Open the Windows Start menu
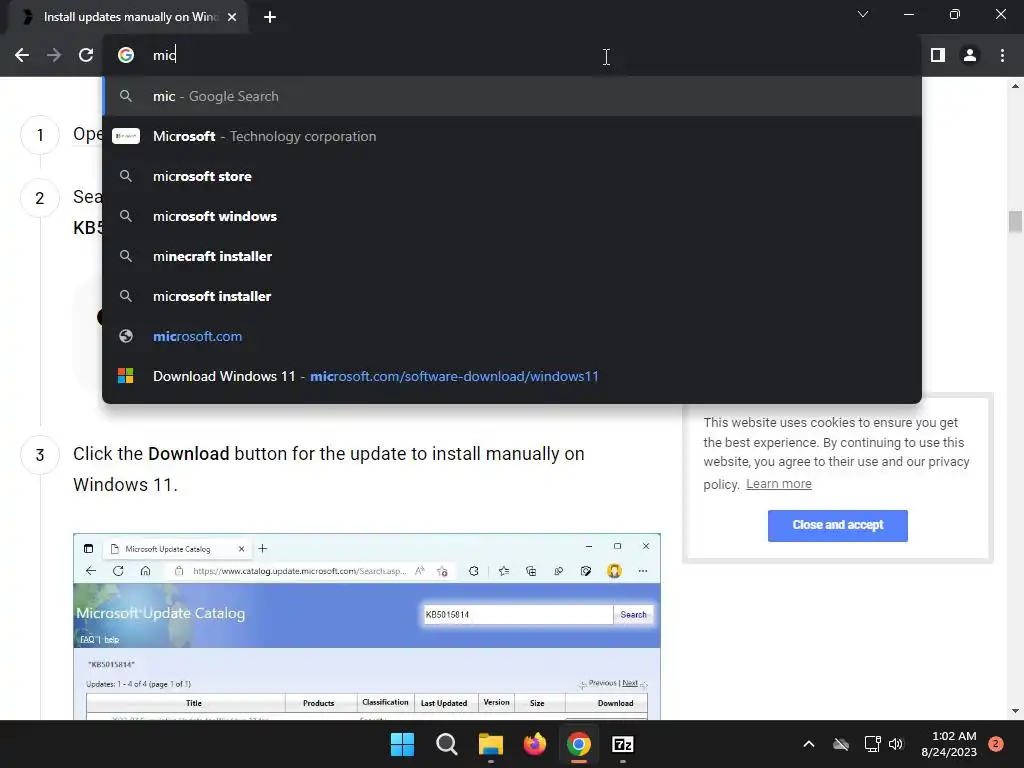Viewport: 1024px width, 768px height. [x=402, y=744]
